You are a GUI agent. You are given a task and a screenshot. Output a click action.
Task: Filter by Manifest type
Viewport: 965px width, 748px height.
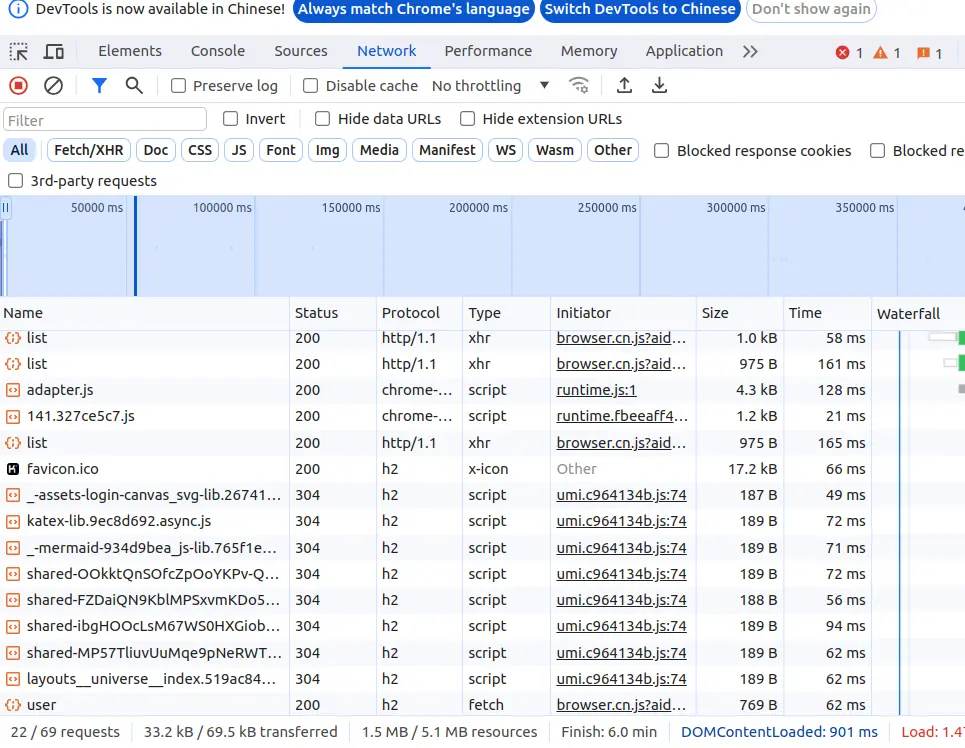pos(447,150)
